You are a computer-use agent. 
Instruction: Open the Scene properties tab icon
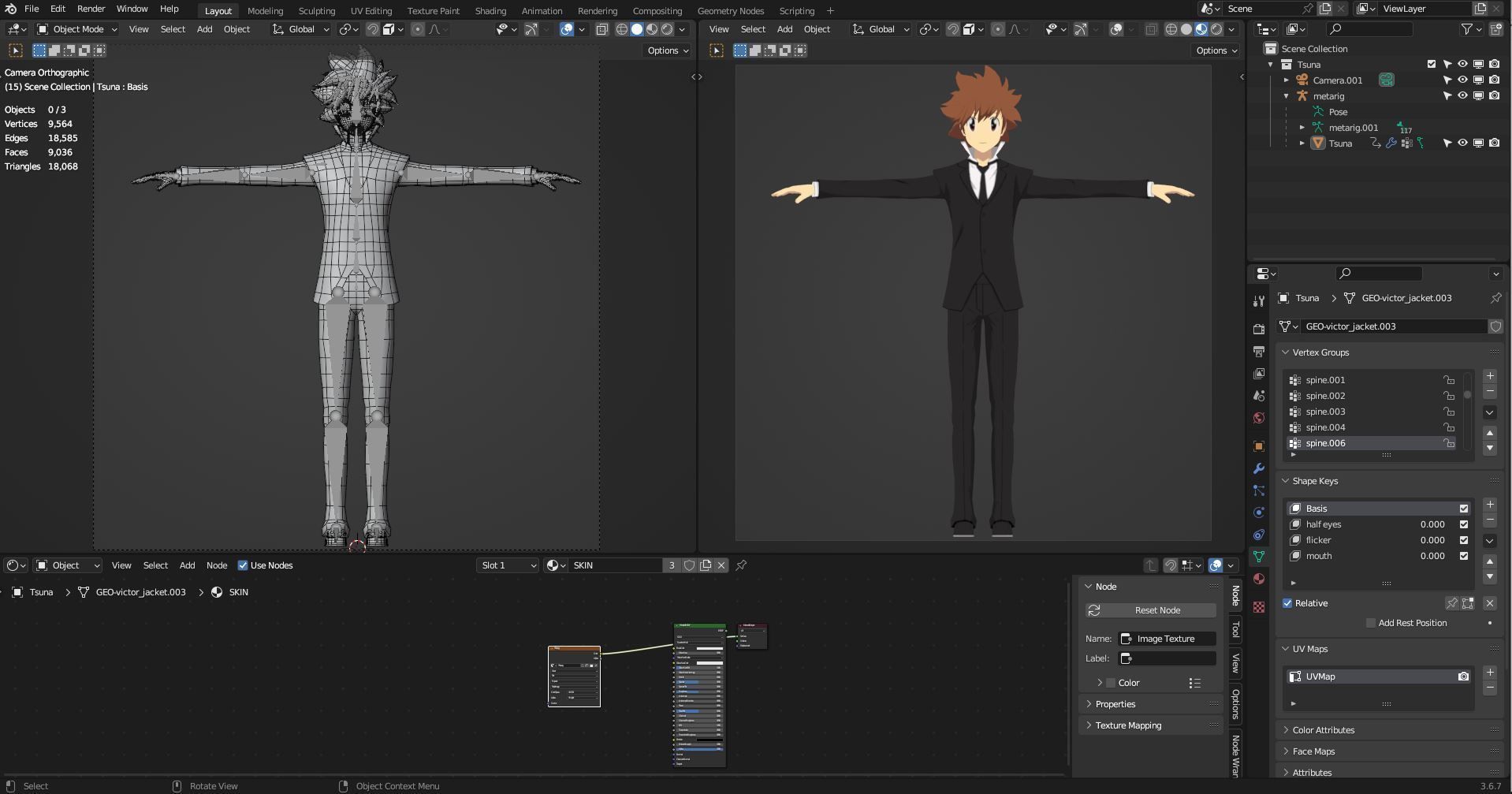(x=1259, y=395)
